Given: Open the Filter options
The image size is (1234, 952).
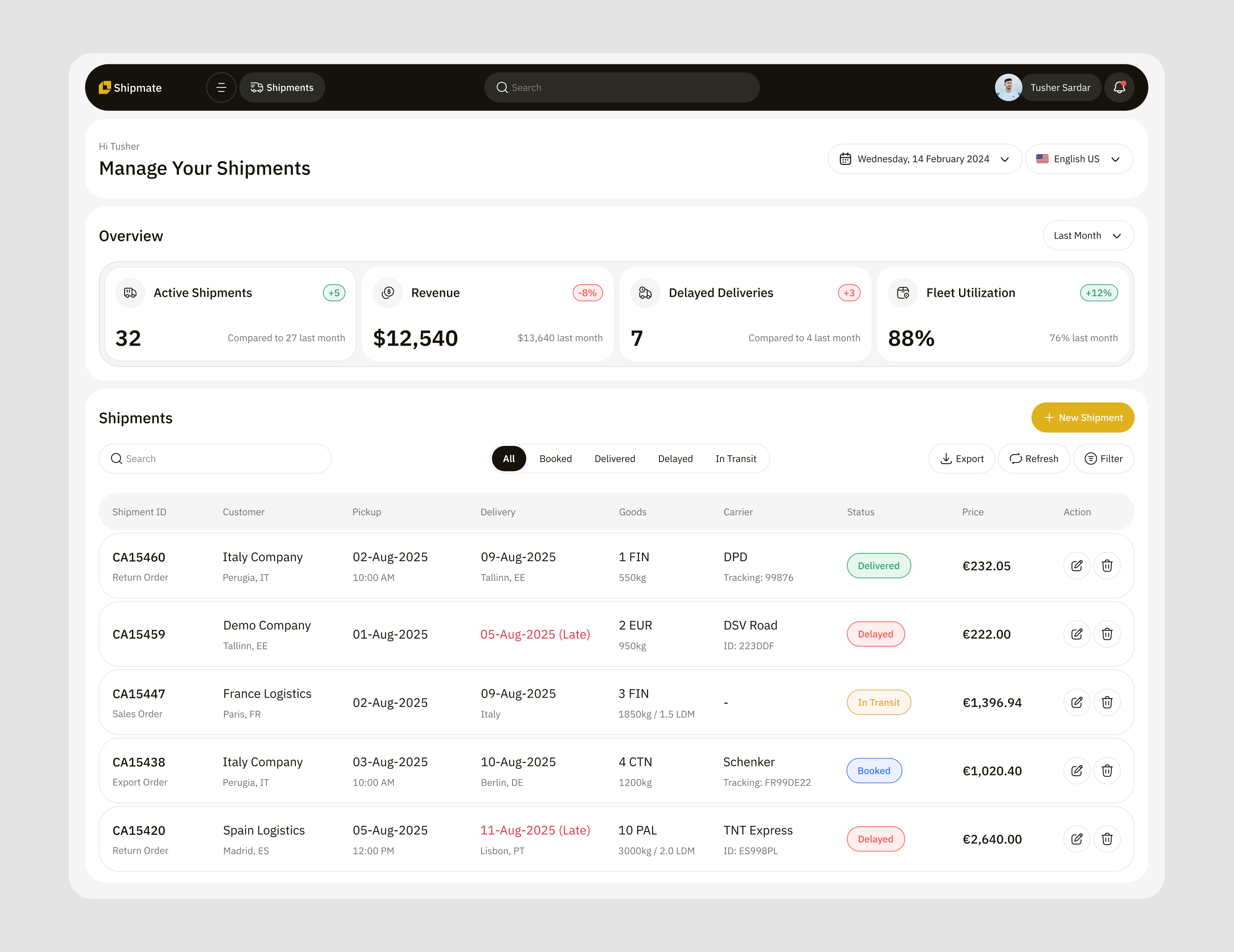Looking at the screenshot, I should click(1104, 459).
